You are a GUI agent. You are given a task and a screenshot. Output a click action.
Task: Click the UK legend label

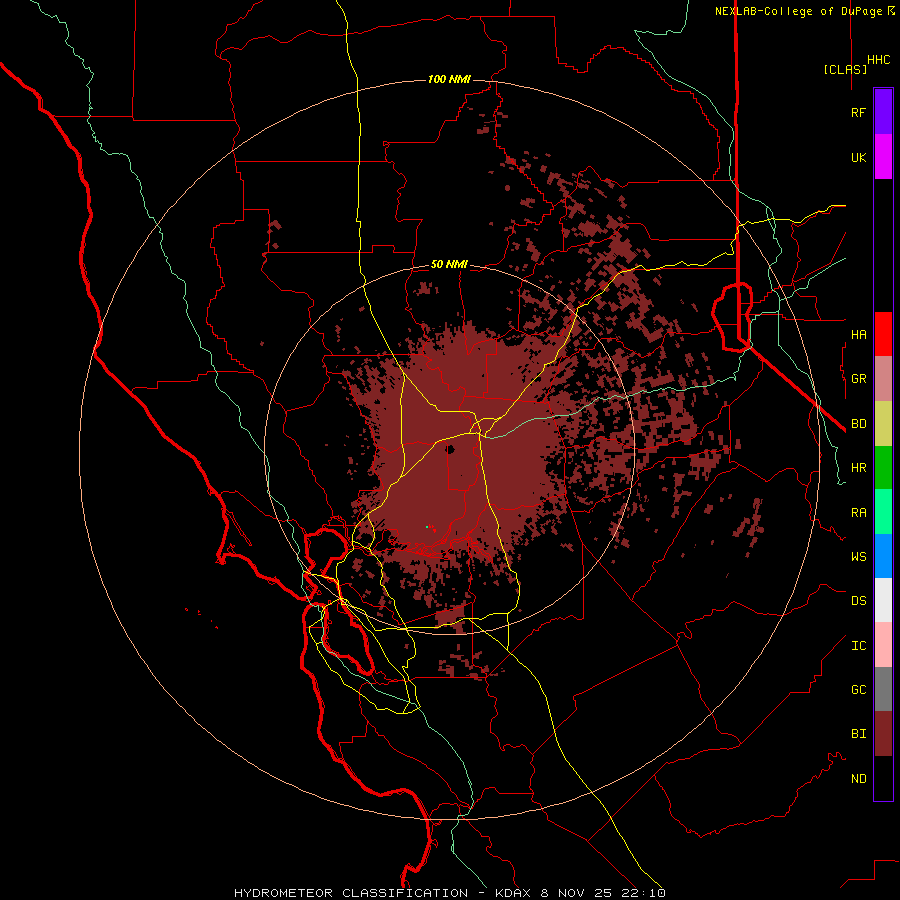[x=859, y=157]
